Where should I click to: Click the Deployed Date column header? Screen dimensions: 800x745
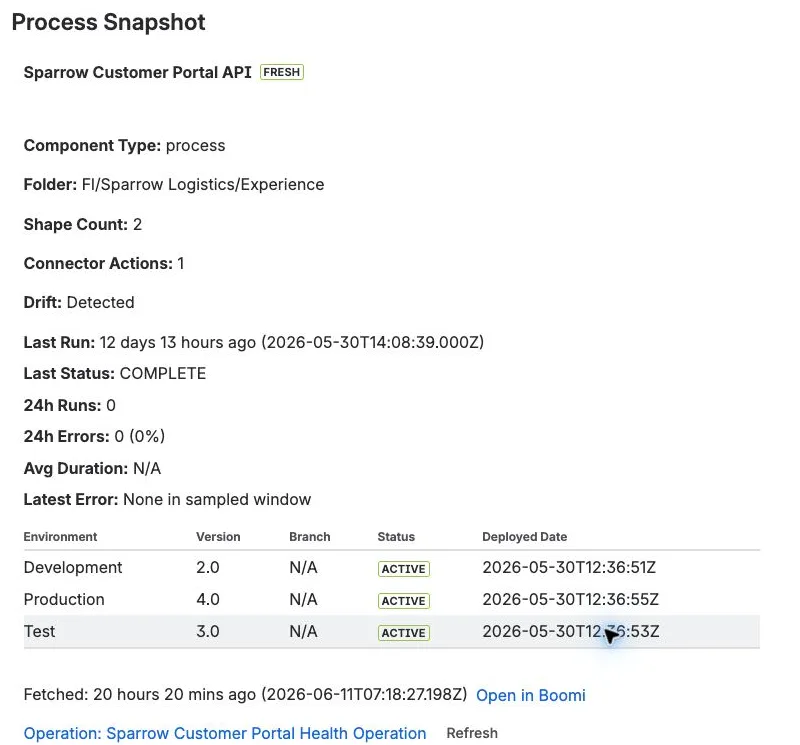pos(524,537)
